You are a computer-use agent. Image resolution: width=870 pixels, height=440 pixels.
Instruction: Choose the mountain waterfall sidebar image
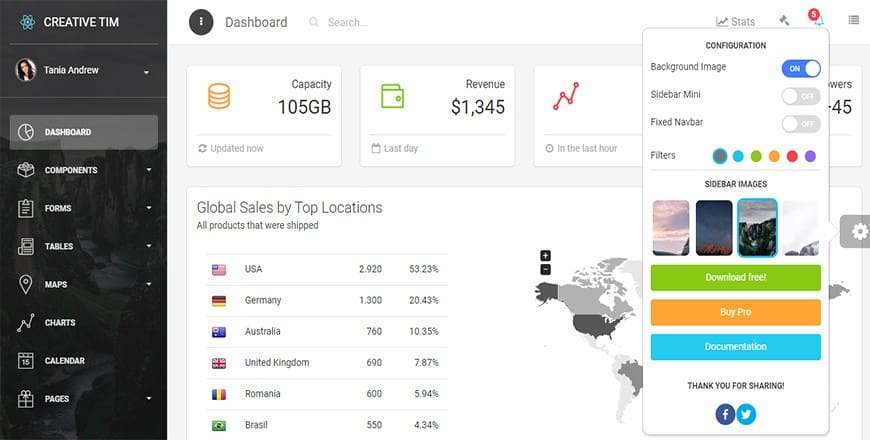point(757,228)
